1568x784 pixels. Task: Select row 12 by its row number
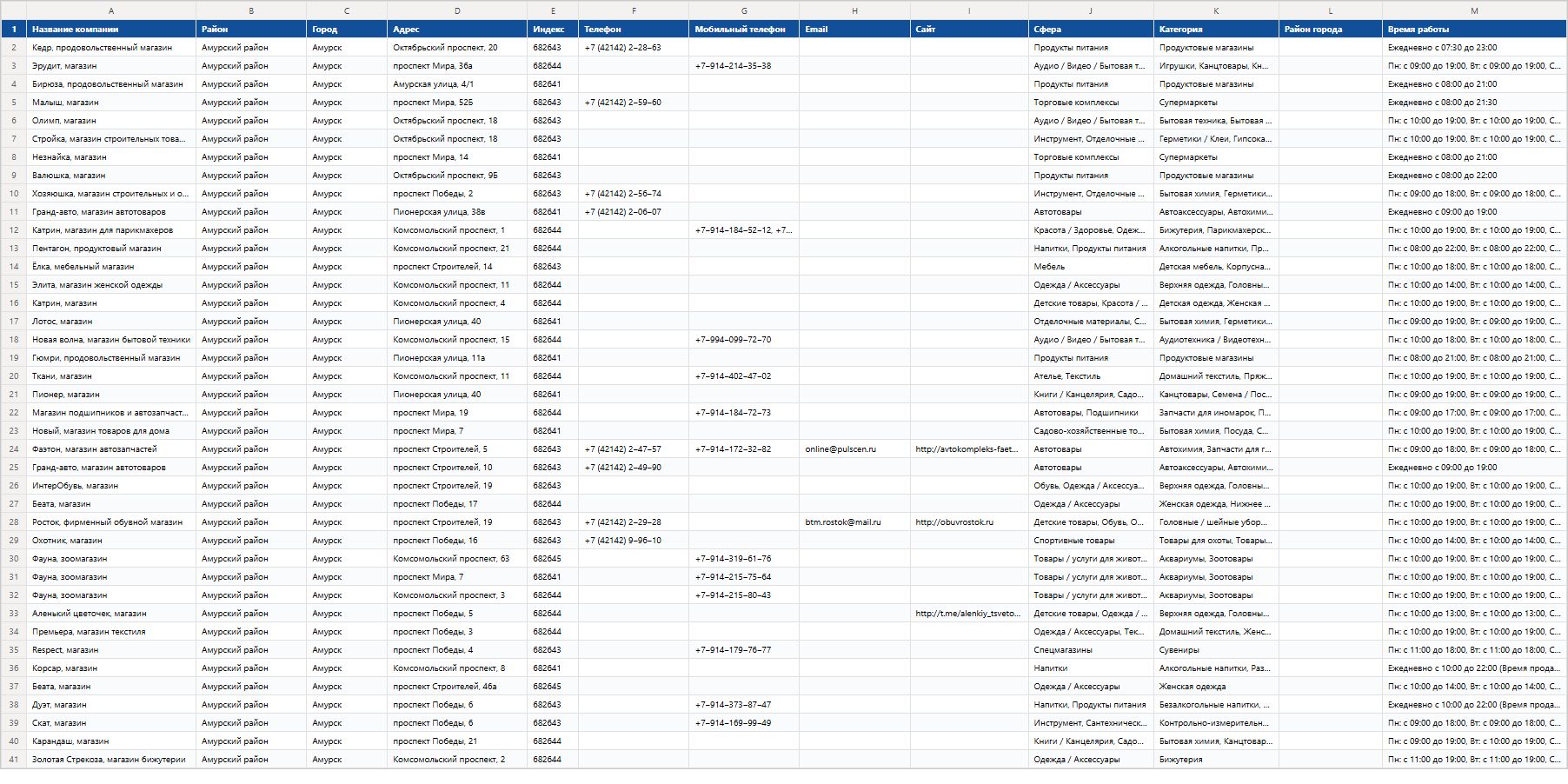pos(14,230)
